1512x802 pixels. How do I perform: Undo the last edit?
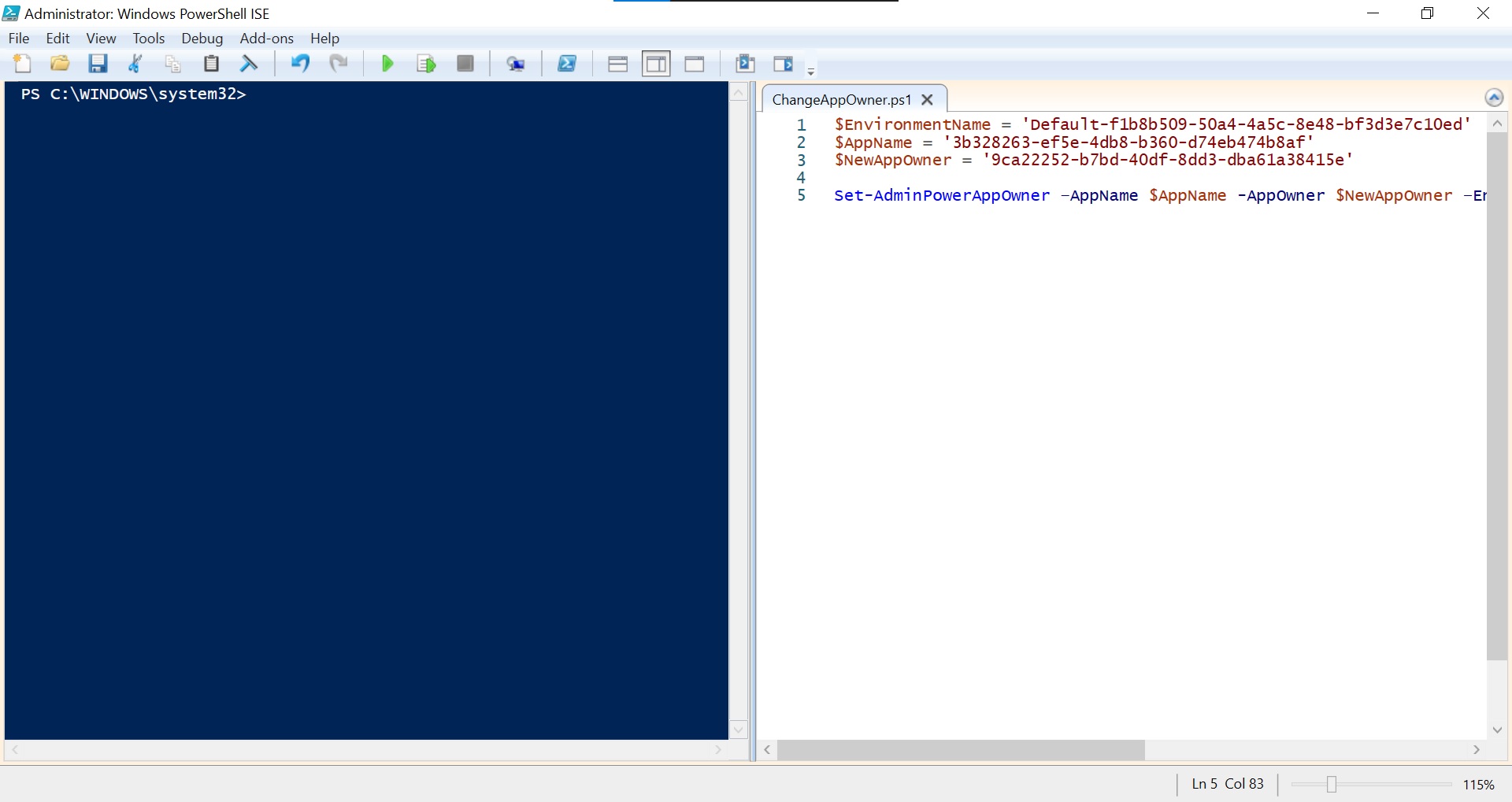[300, 64]
